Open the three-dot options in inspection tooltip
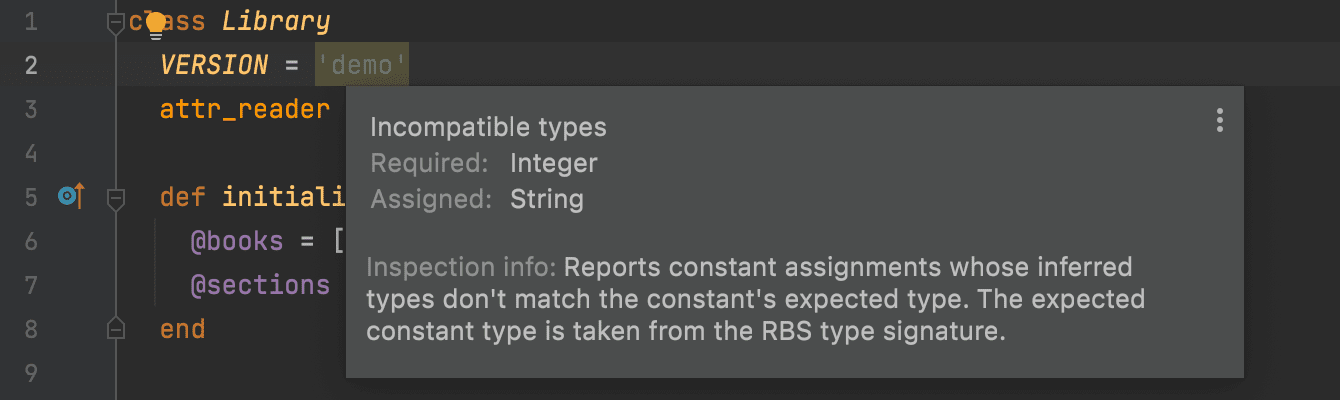Screen dimensions: 1340x400 coord(1219,121)
